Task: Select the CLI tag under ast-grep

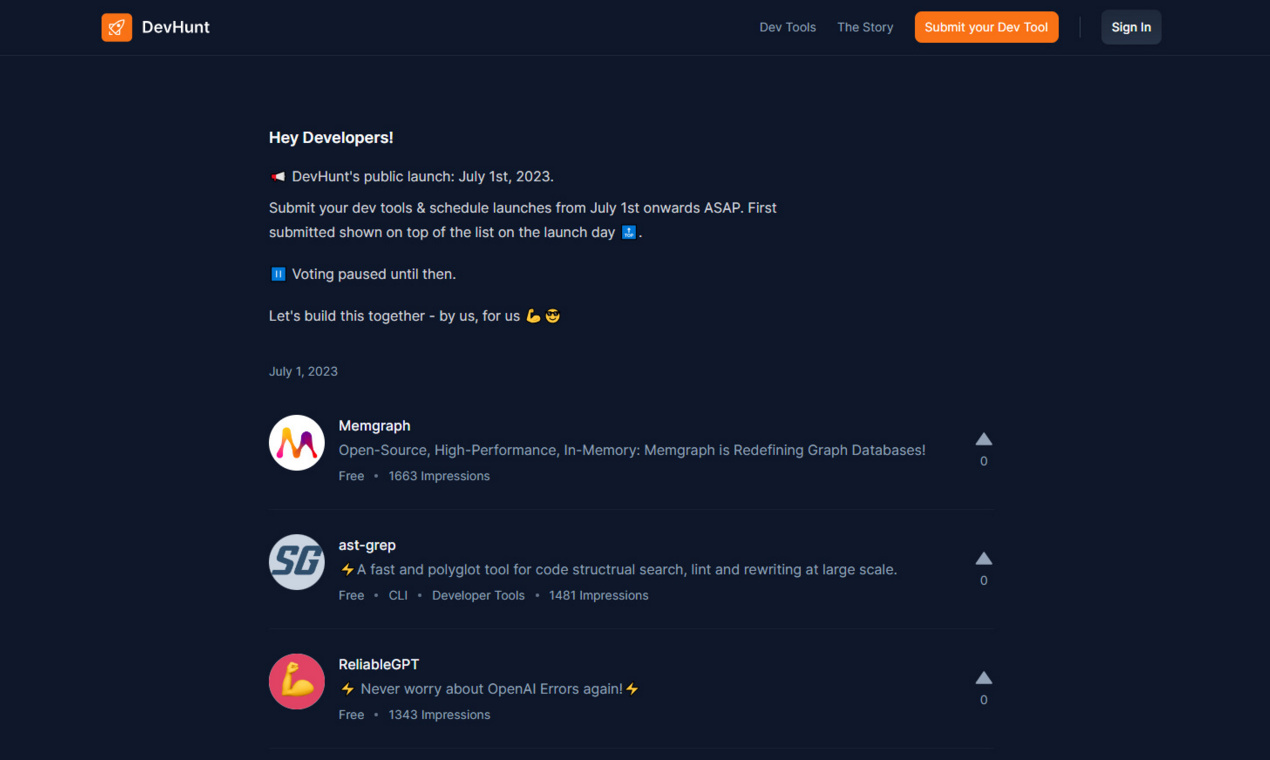Action: pos(397,595)
